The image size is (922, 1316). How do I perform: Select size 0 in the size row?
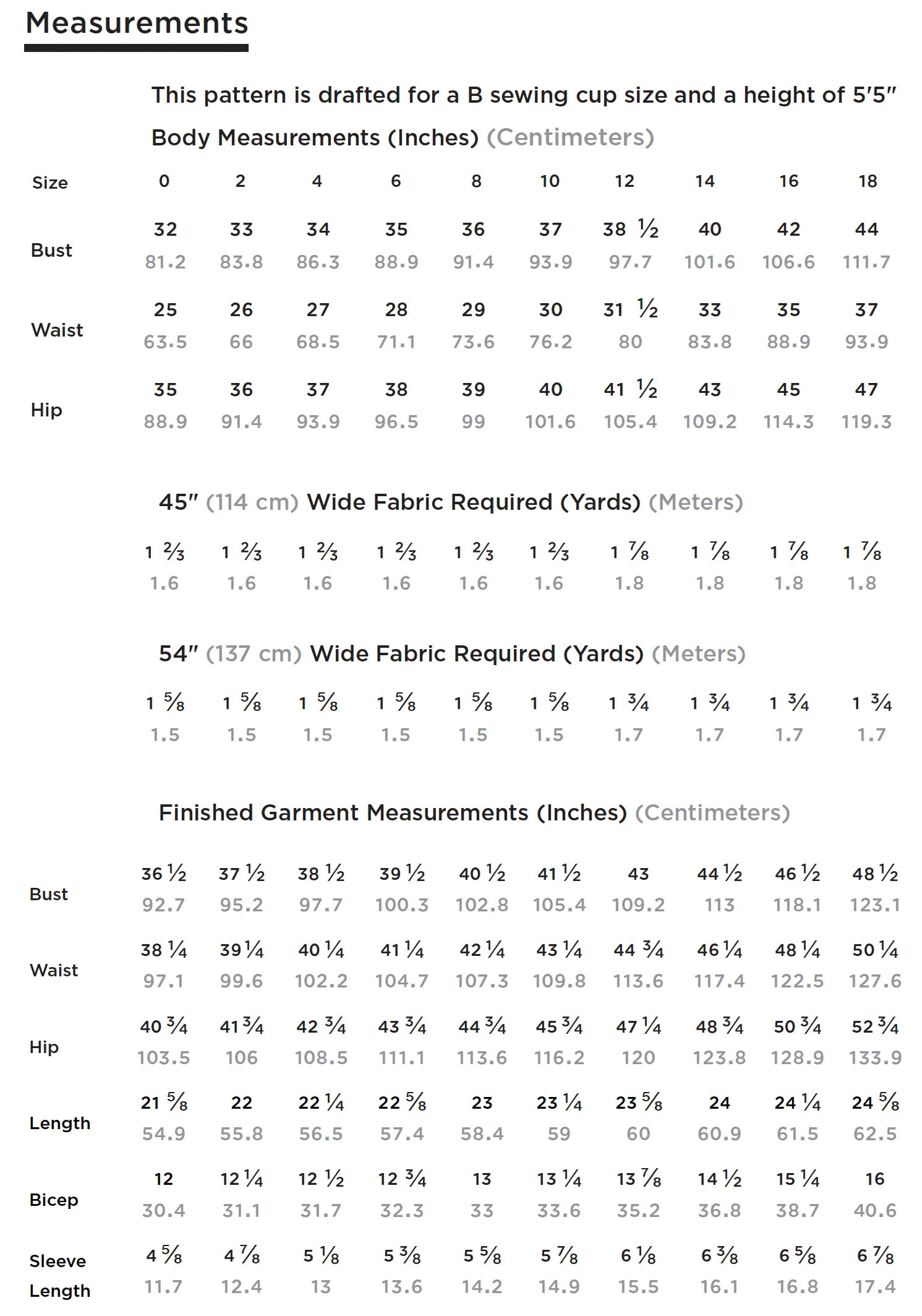(164, 181)
